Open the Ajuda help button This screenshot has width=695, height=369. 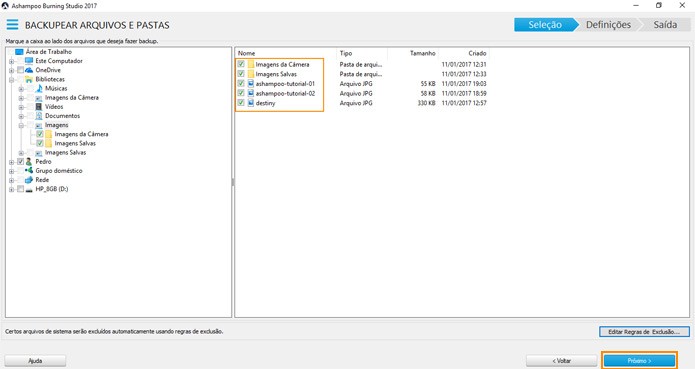(35, 361)
